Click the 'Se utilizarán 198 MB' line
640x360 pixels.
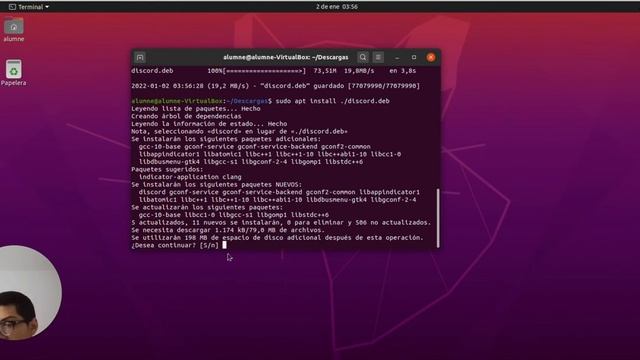tap(277, 238)
